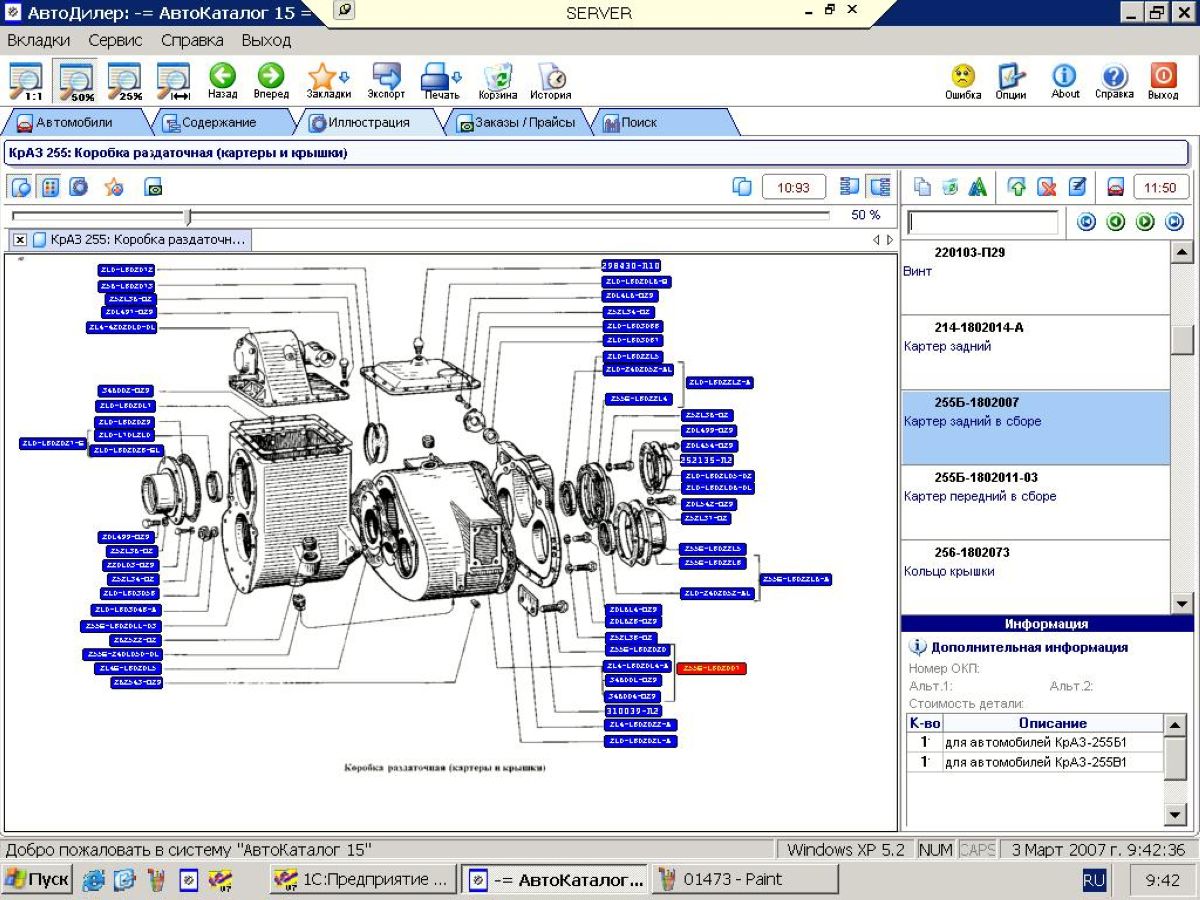
Task: Select part 220103-П29 Винт
Action: 1035,277
